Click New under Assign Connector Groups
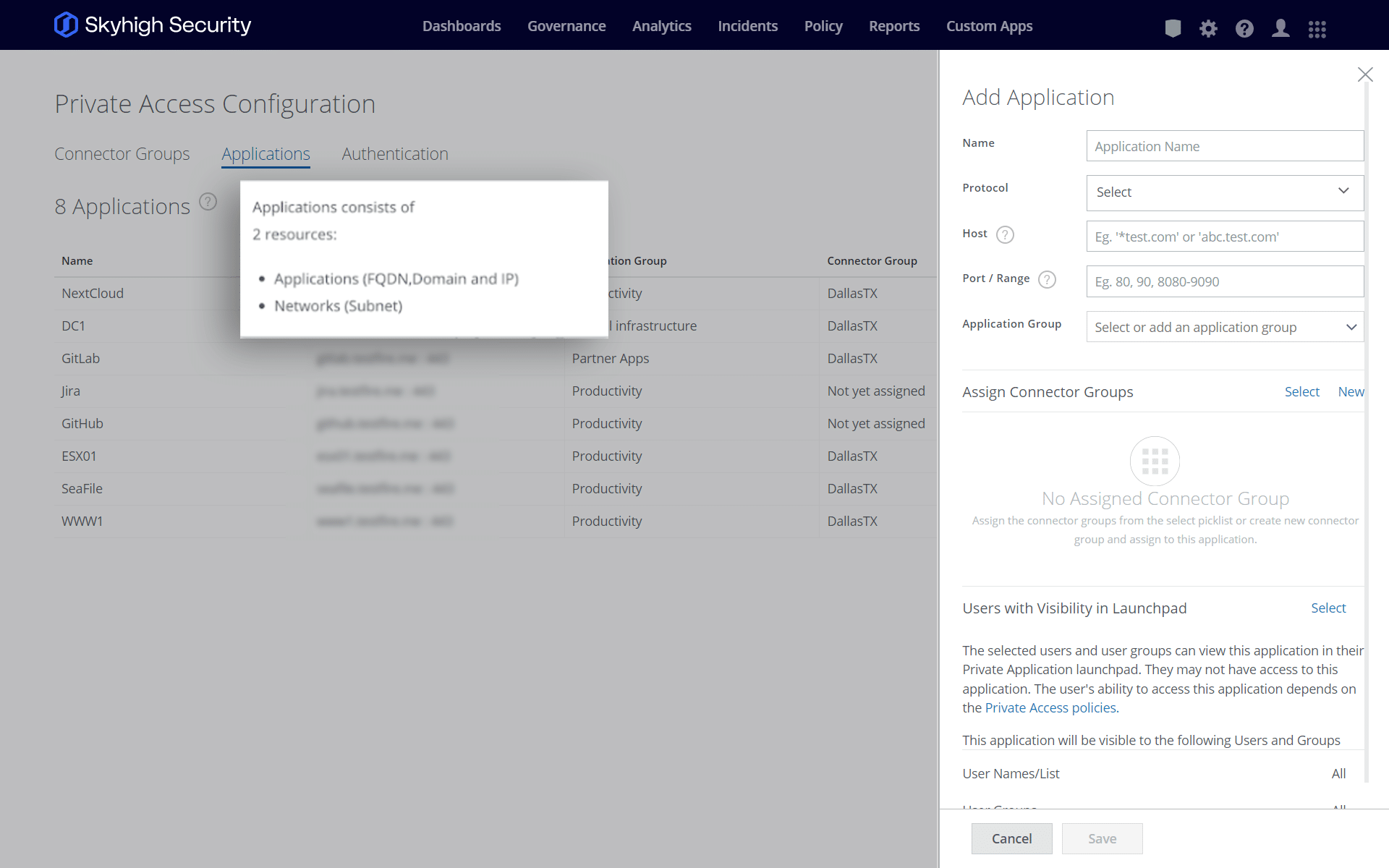The height and width of the screenshot is (868, 1389). [x=1351, y=391]
